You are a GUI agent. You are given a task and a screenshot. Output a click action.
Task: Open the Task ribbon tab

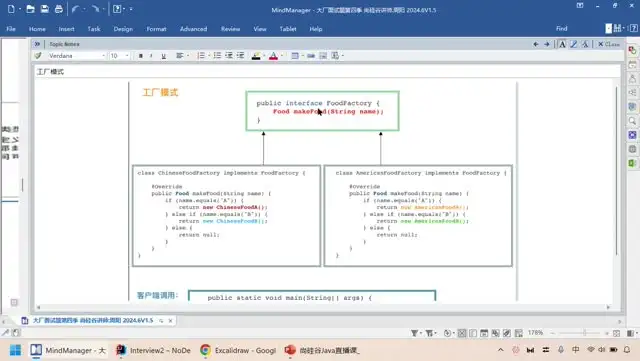(x=93, y=29)
